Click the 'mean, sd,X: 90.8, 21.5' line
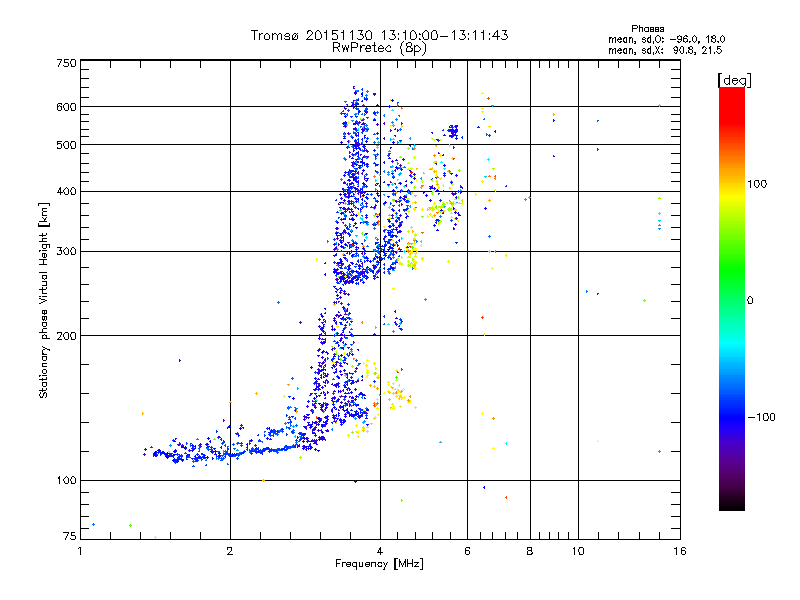Viewport: 800px width, 600px height. click(x=665, y=51)
